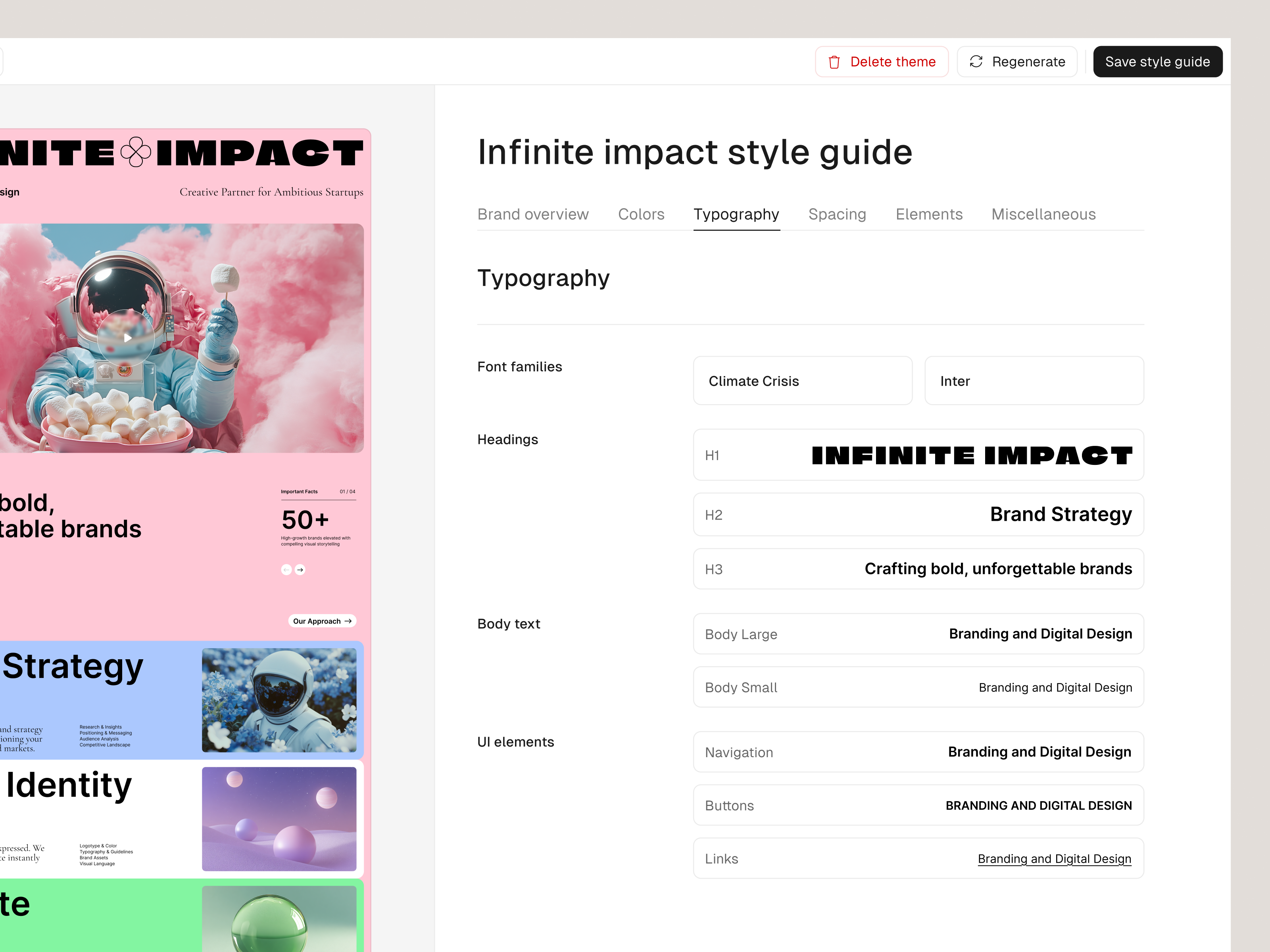1270x952 pixels.
Task: Click the blue flower astronaut thumbnail
Action: tap(279, 700)
